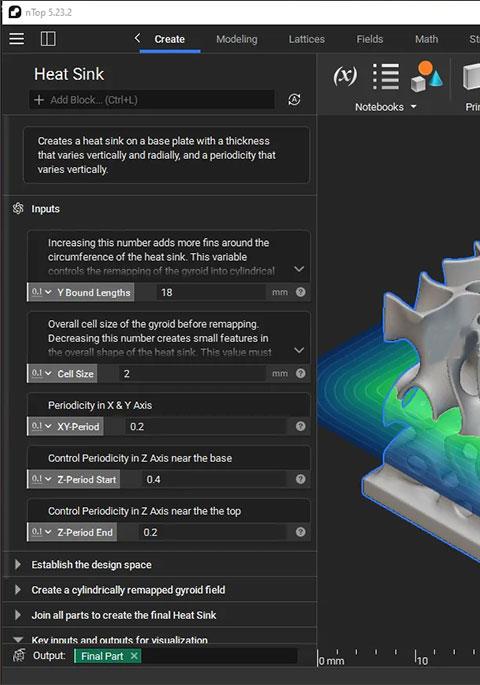Switch to the Create tab

pyautogui.click(x=169, y=39)
